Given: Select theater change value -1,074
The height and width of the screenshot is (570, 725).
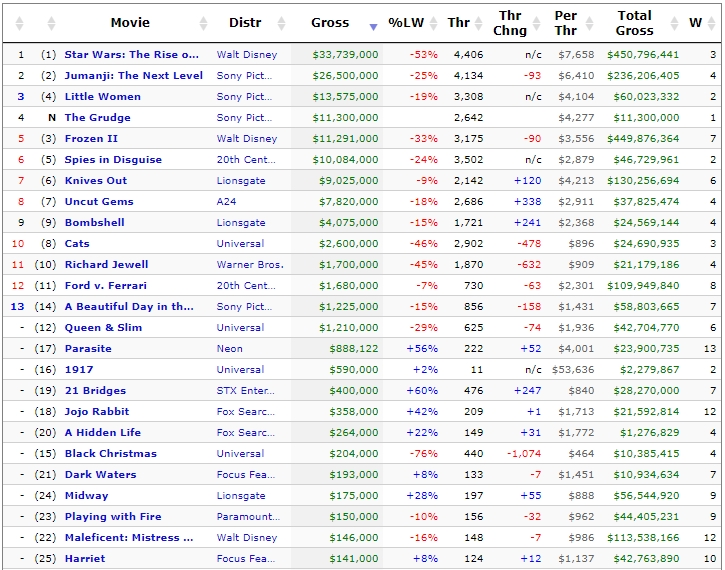Looking at the screenshot, I should (x=524, y=454).
